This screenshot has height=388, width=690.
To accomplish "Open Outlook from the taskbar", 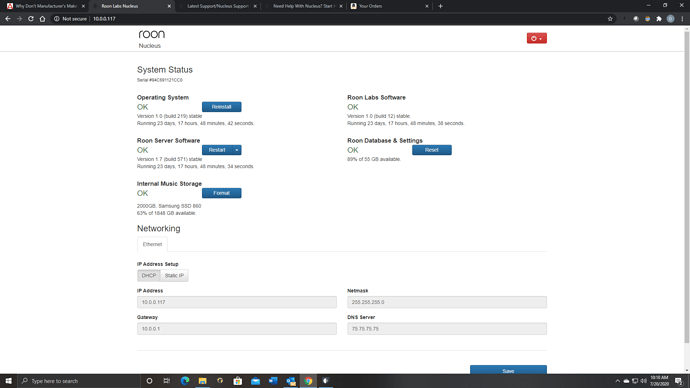I will click(x=290, y=381).
